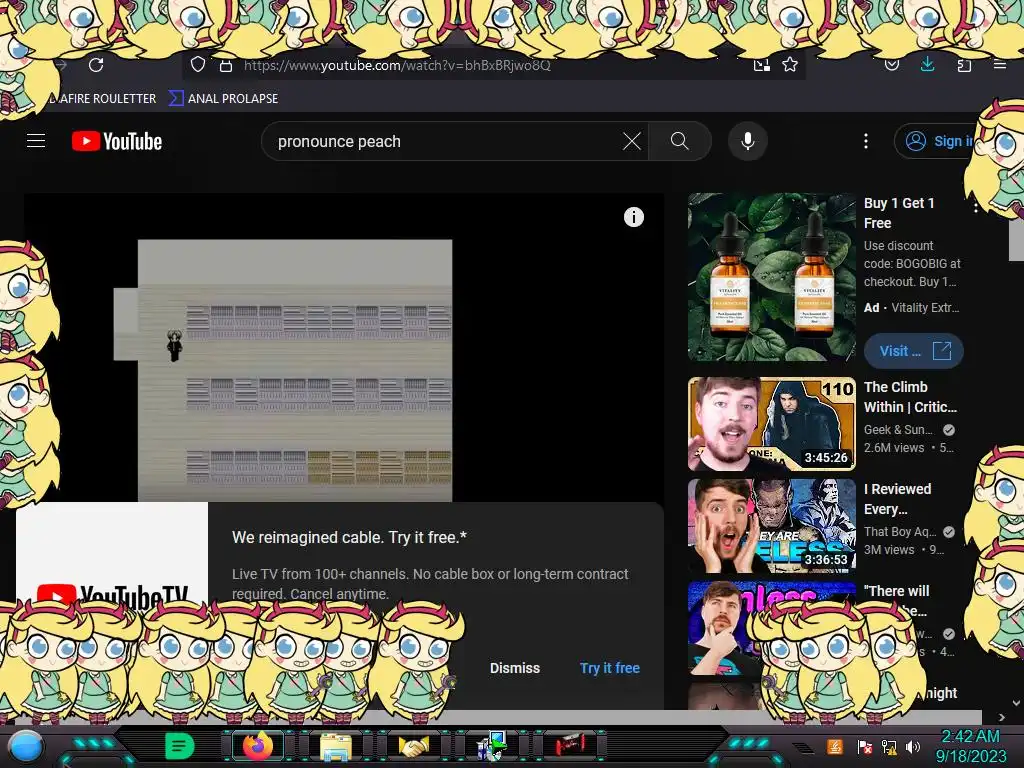Open the Vitality oil ad thumbnail
Screen dimensions: 1024x768
[771, 277]
